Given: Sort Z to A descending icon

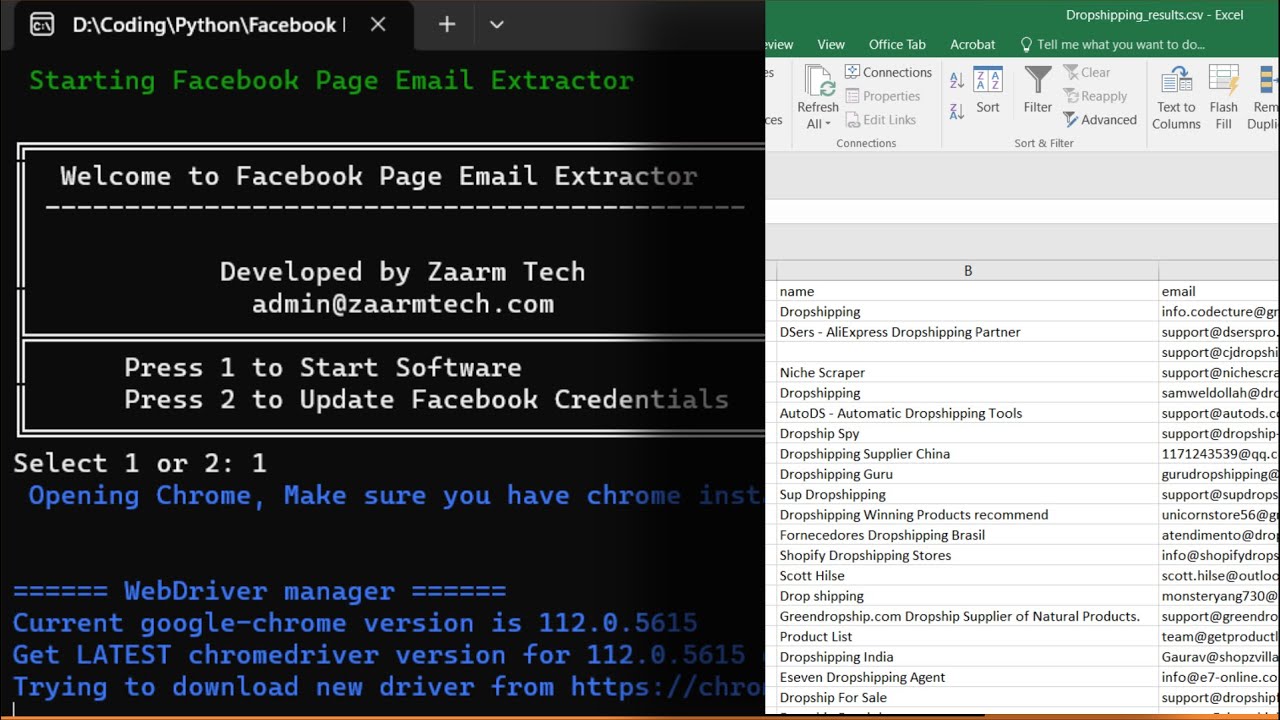Looking at the screenshot, I should click(957, 111).
